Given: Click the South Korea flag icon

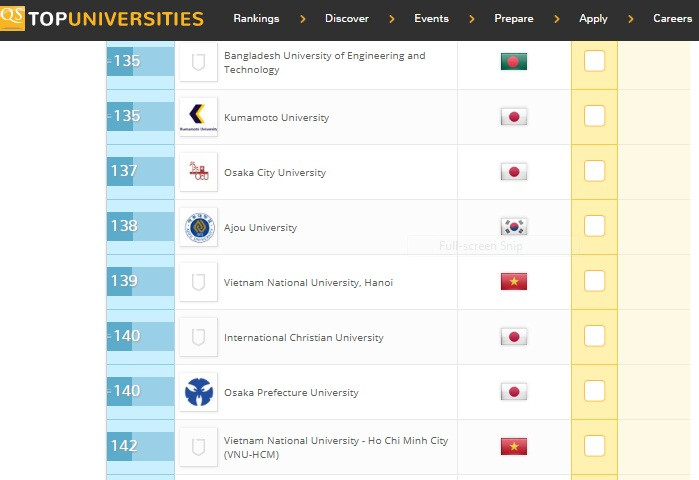Looking at the screenshot, I should (513, 227).
